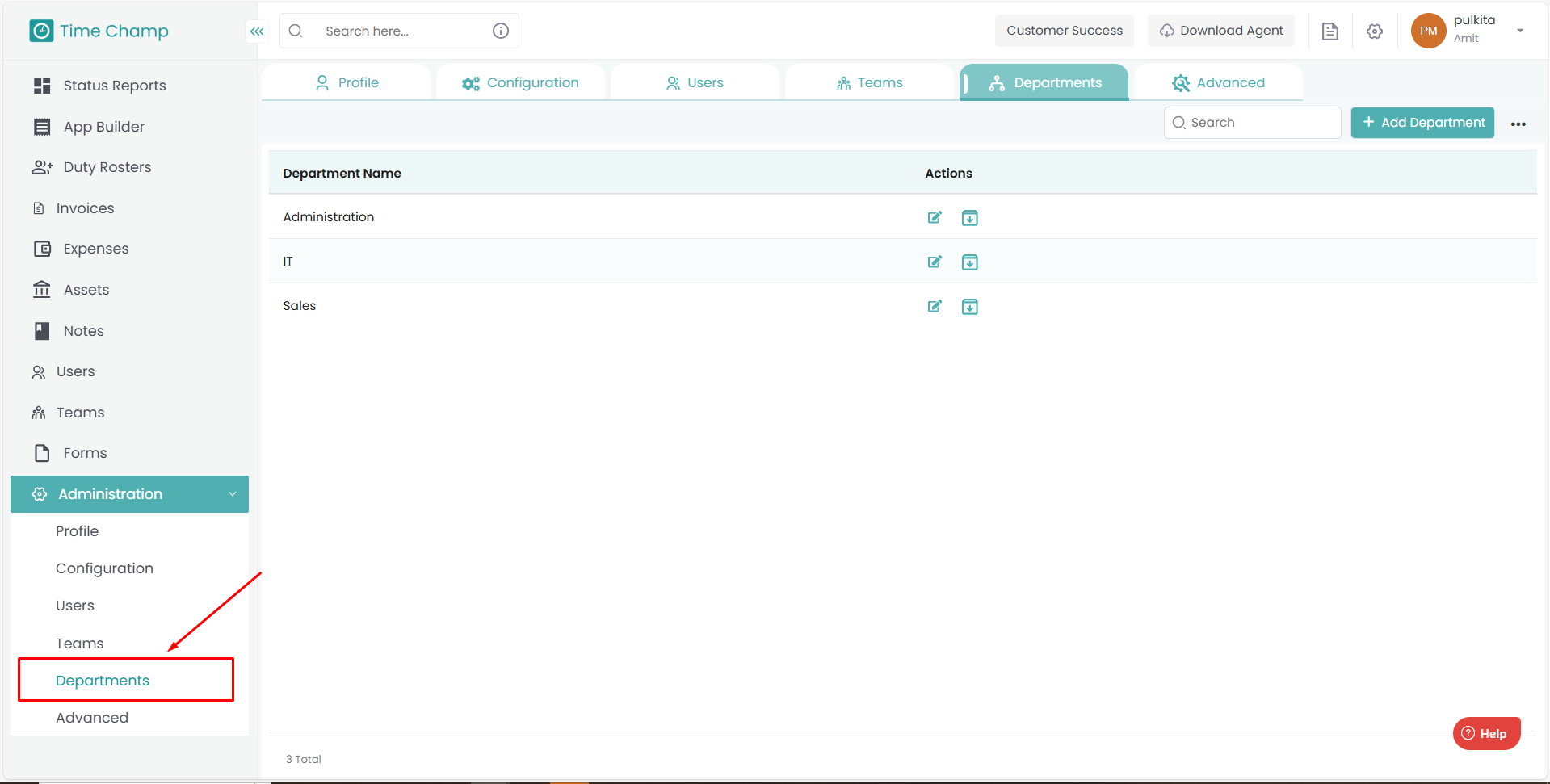Open the Advanced tab

coord(1218,82)
